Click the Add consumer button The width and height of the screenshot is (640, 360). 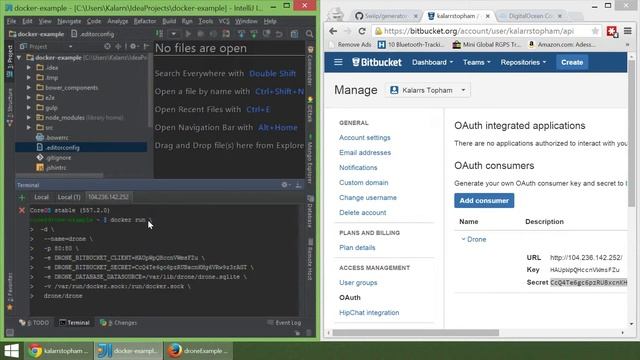click(484, 200)
